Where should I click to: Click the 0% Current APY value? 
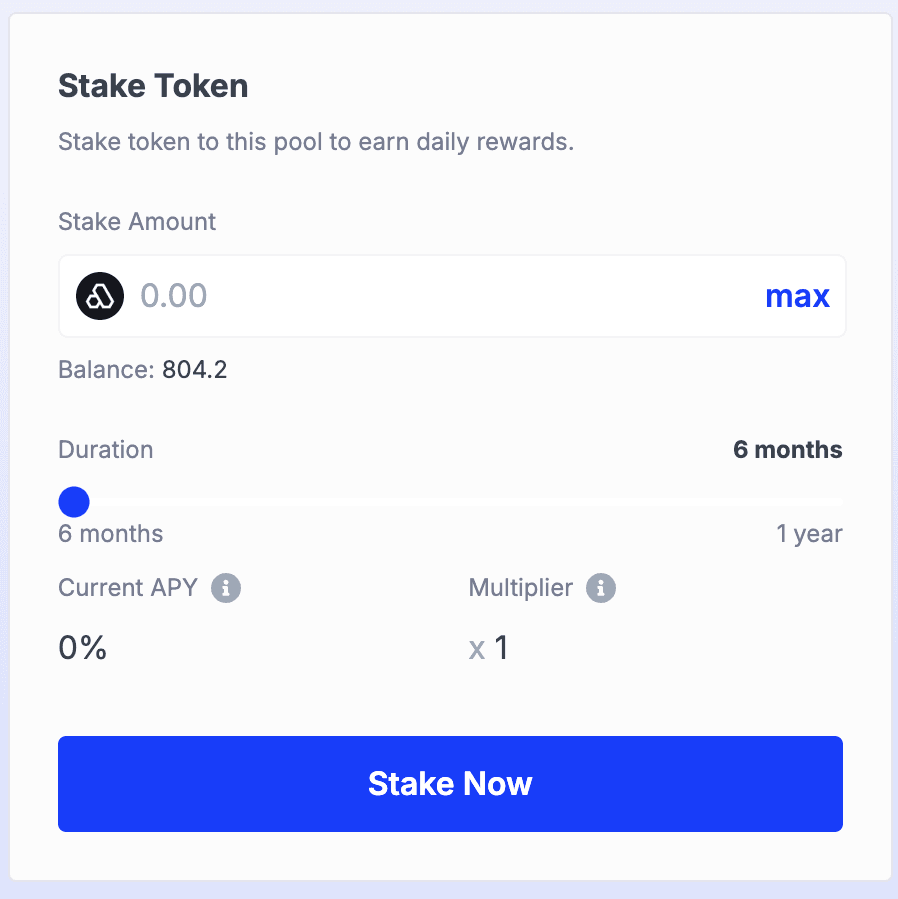coord(81,648)
